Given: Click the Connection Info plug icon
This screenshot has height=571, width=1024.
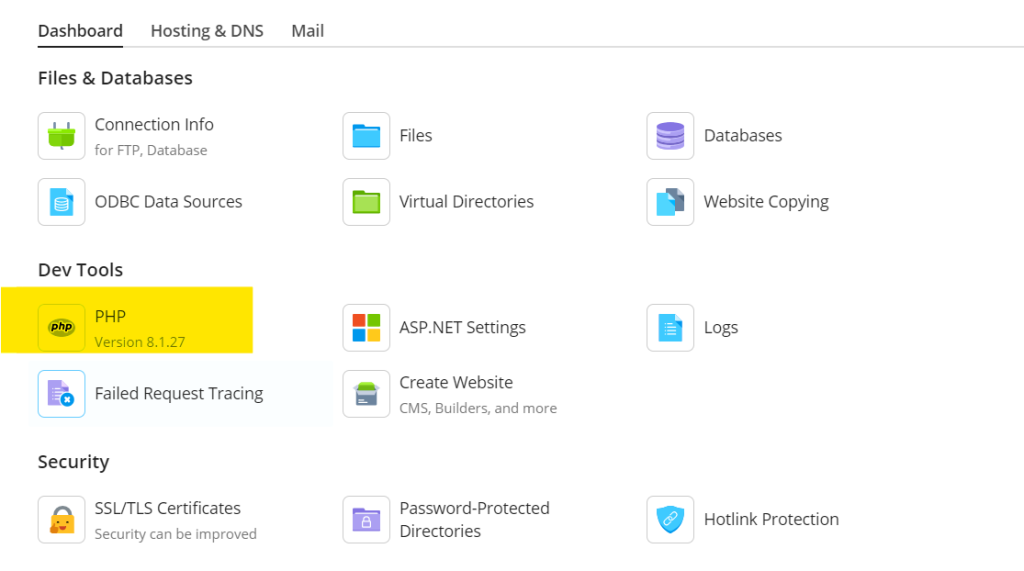Looking at the screenshot, I should pos(62,136).
